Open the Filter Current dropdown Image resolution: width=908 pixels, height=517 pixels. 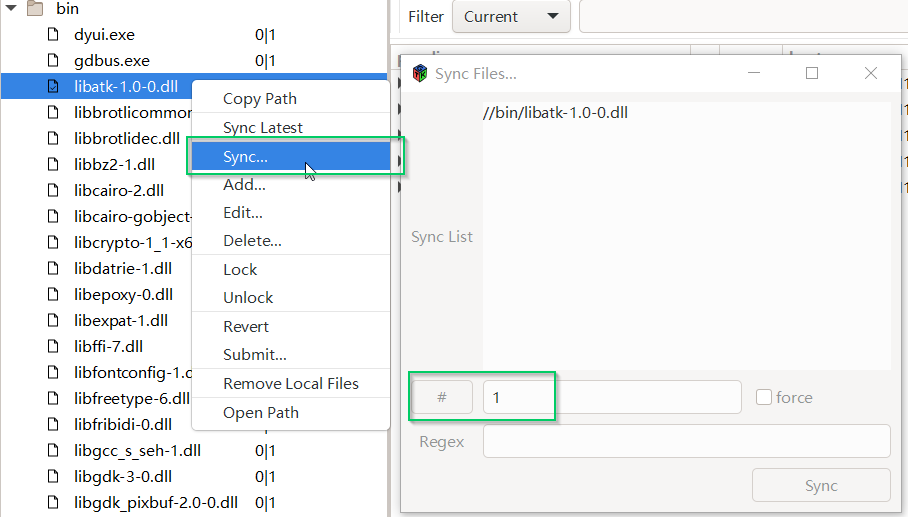tap(511, 16)
